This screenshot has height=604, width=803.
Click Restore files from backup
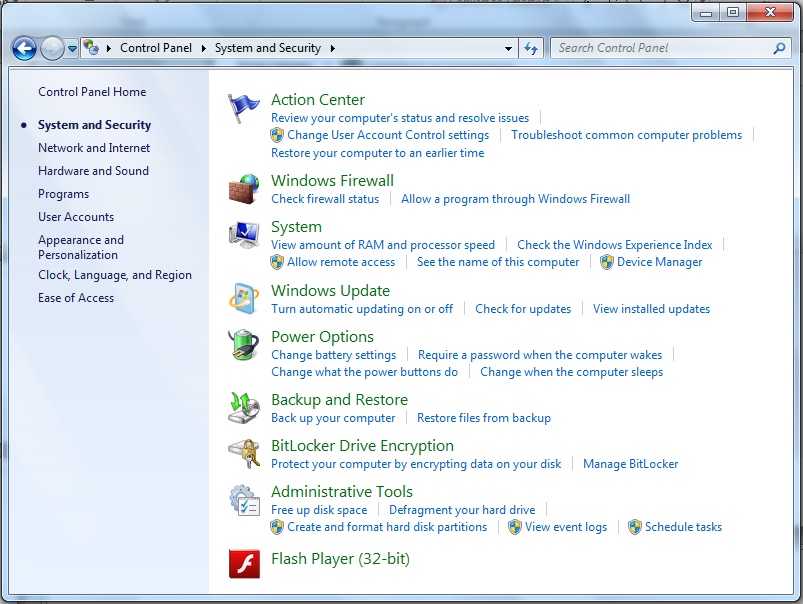coord(484,419)
